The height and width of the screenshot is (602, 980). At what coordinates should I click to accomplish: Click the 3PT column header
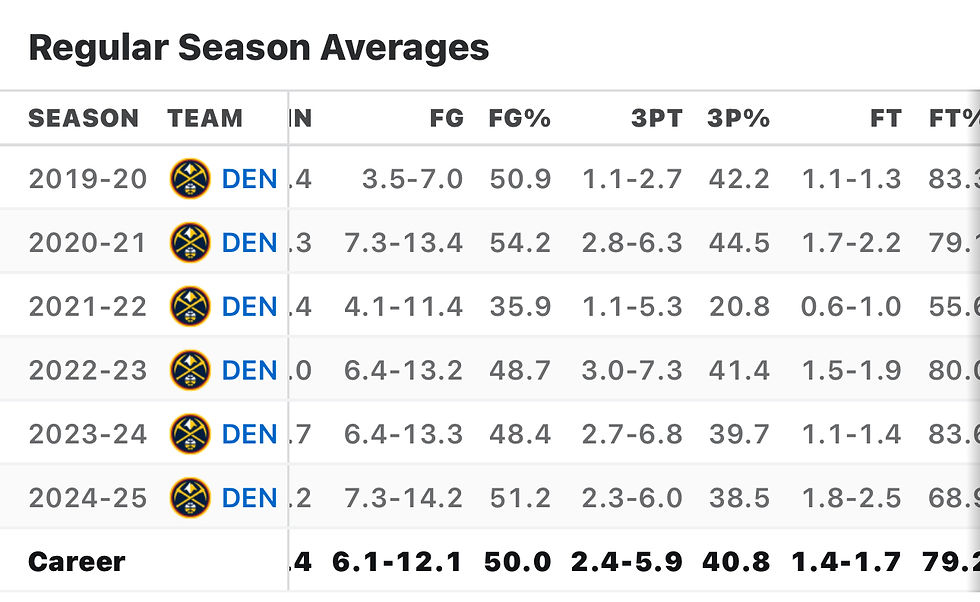656,118
